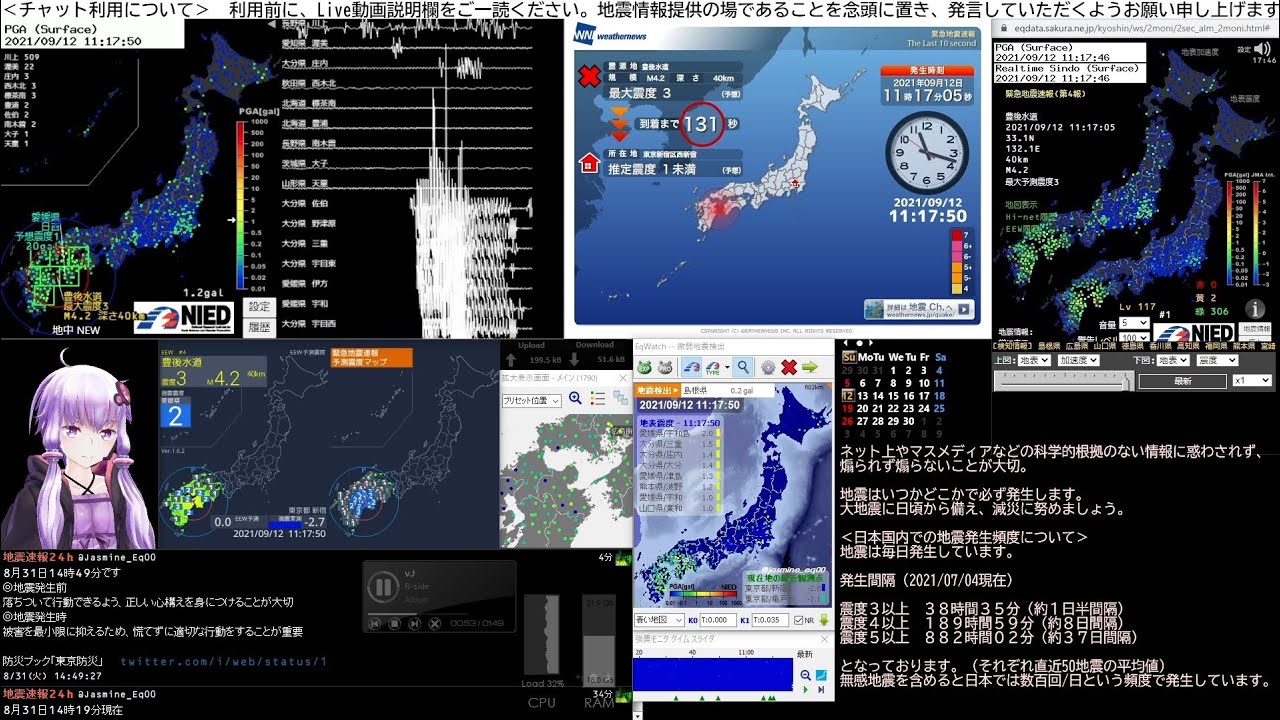The image size is (1280, 720).
Task: Click the speaker volume icon at top right
Action: tap(1262, 49)
